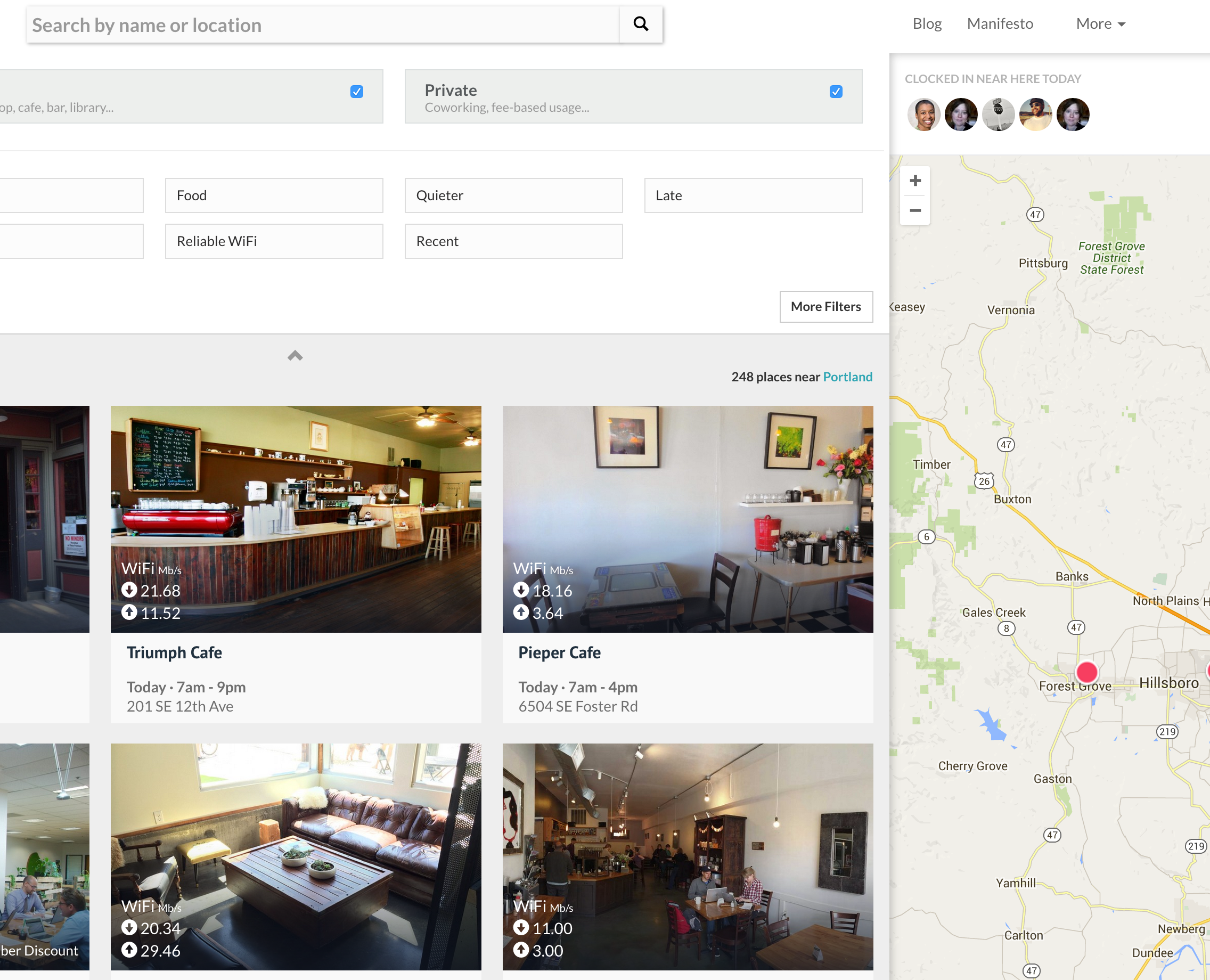Open the Triumph Cafe photo
This screenshot has width=1210, height=980.
[296, 518]
